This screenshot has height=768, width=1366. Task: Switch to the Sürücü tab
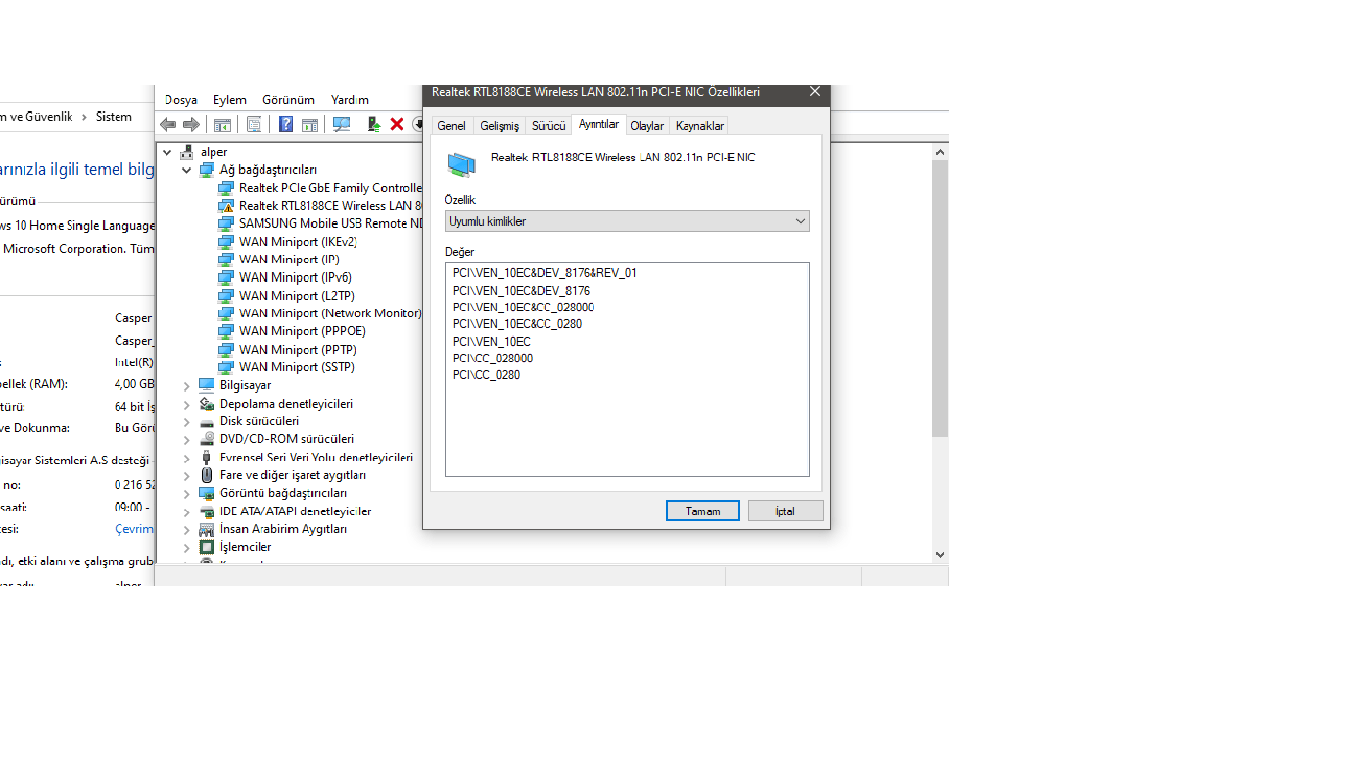click(548, 126)
